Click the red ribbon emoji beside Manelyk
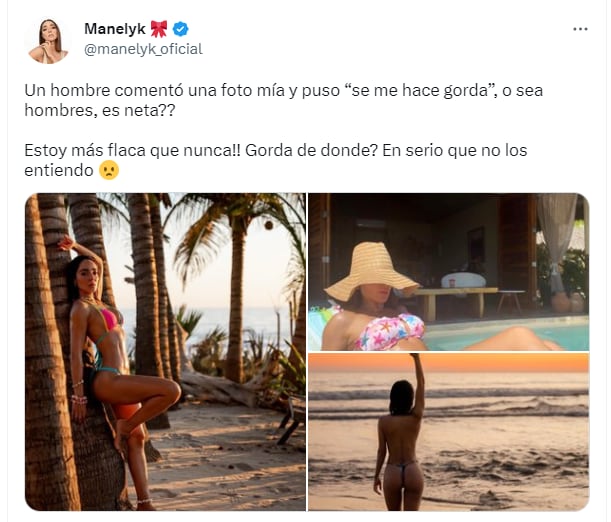Image resolution: width=611 pixels, height=522 pixels. point(159,29)
